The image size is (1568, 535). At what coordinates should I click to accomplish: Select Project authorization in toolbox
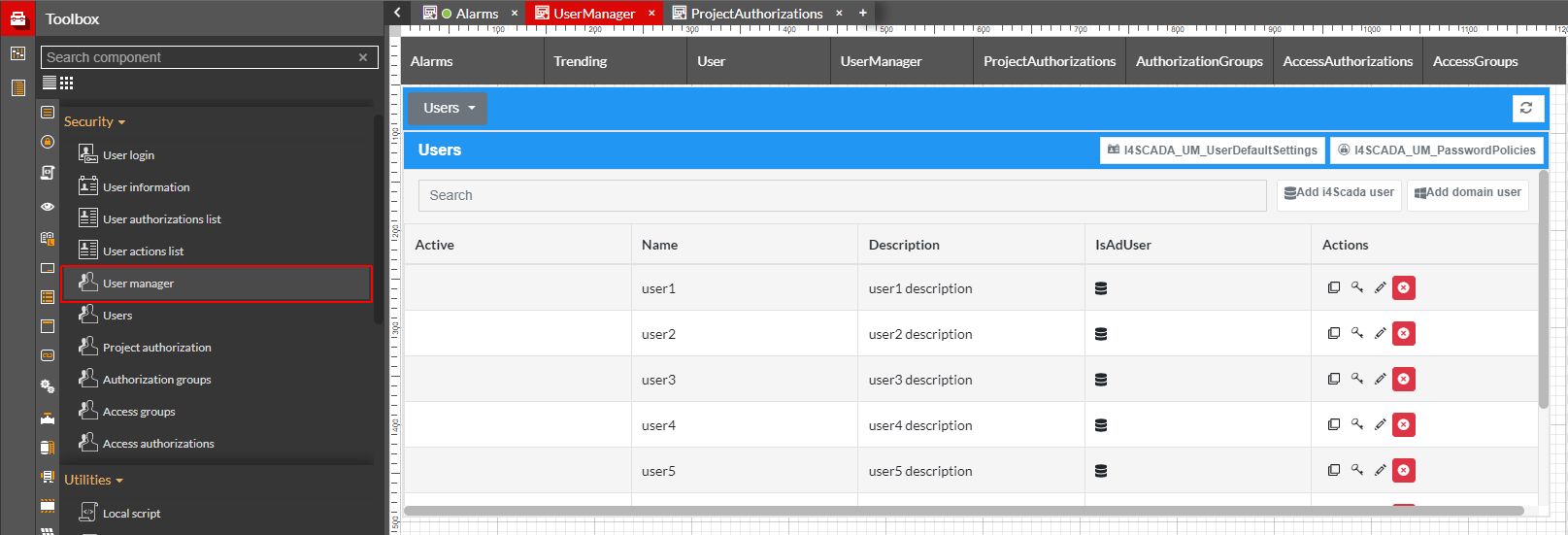(x=156, y=348)
